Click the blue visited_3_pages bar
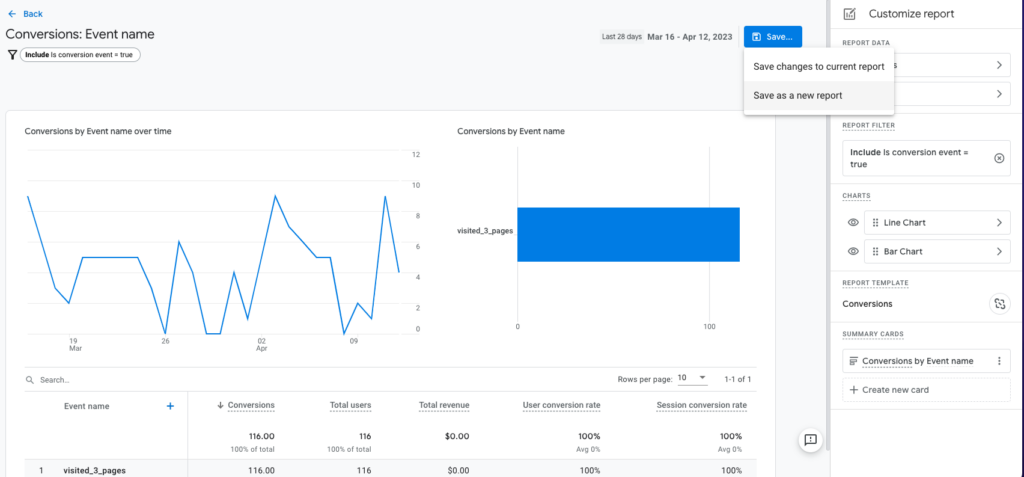The height and width of the screenshot is (477, 1024). [x=628, y=235]
